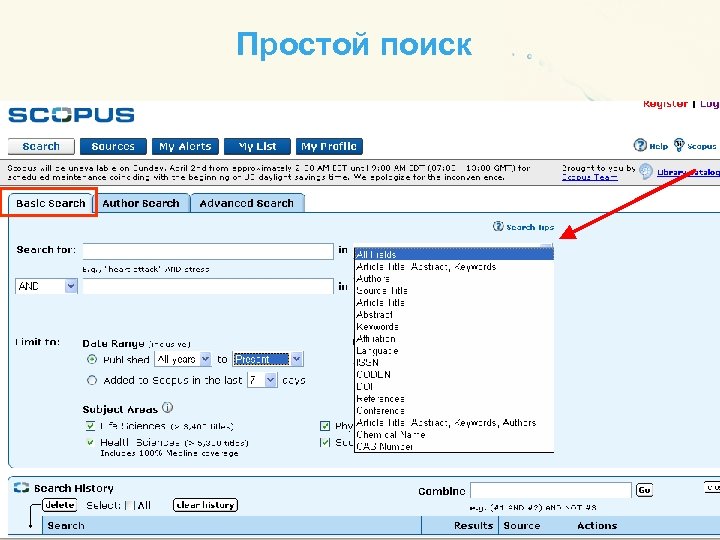Open Search tips help icon
The image size is (720, 540).
[498, 226]
